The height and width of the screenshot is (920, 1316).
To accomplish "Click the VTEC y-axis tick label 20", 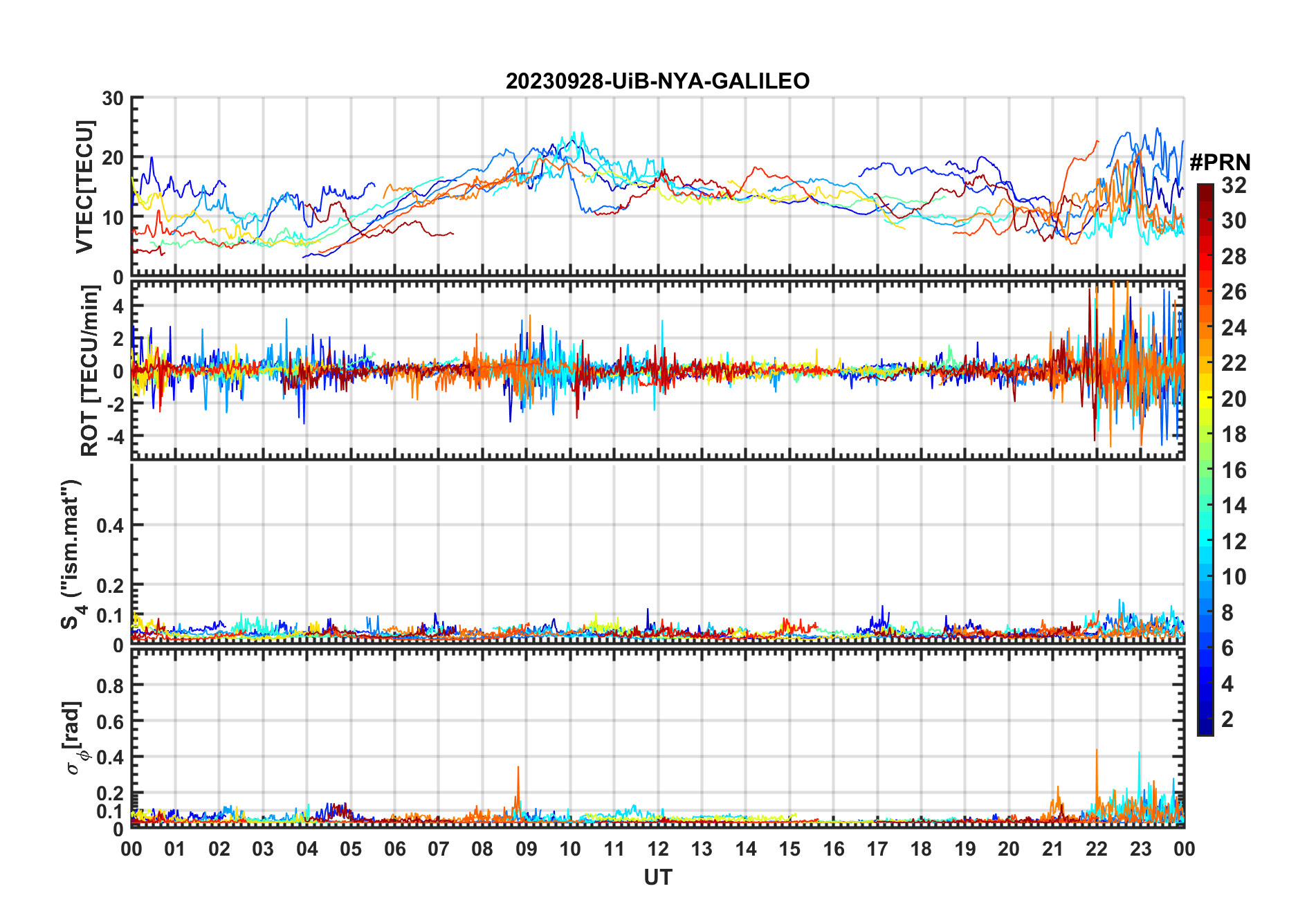I will pos(113,158).
